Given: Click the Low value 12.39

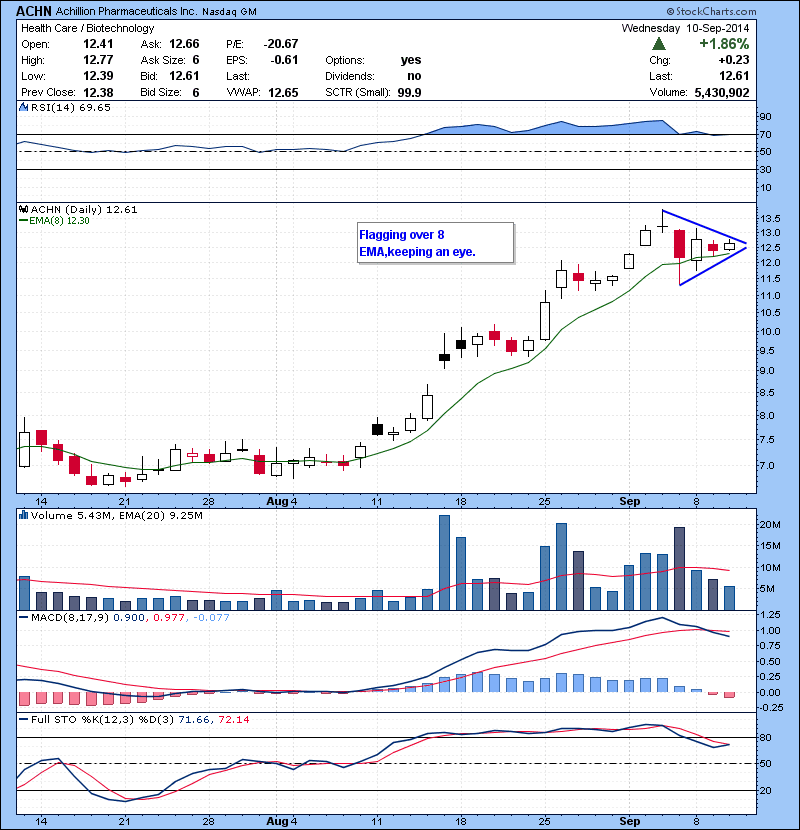Looking at the screenshot, I should click(x=98, y=76).
